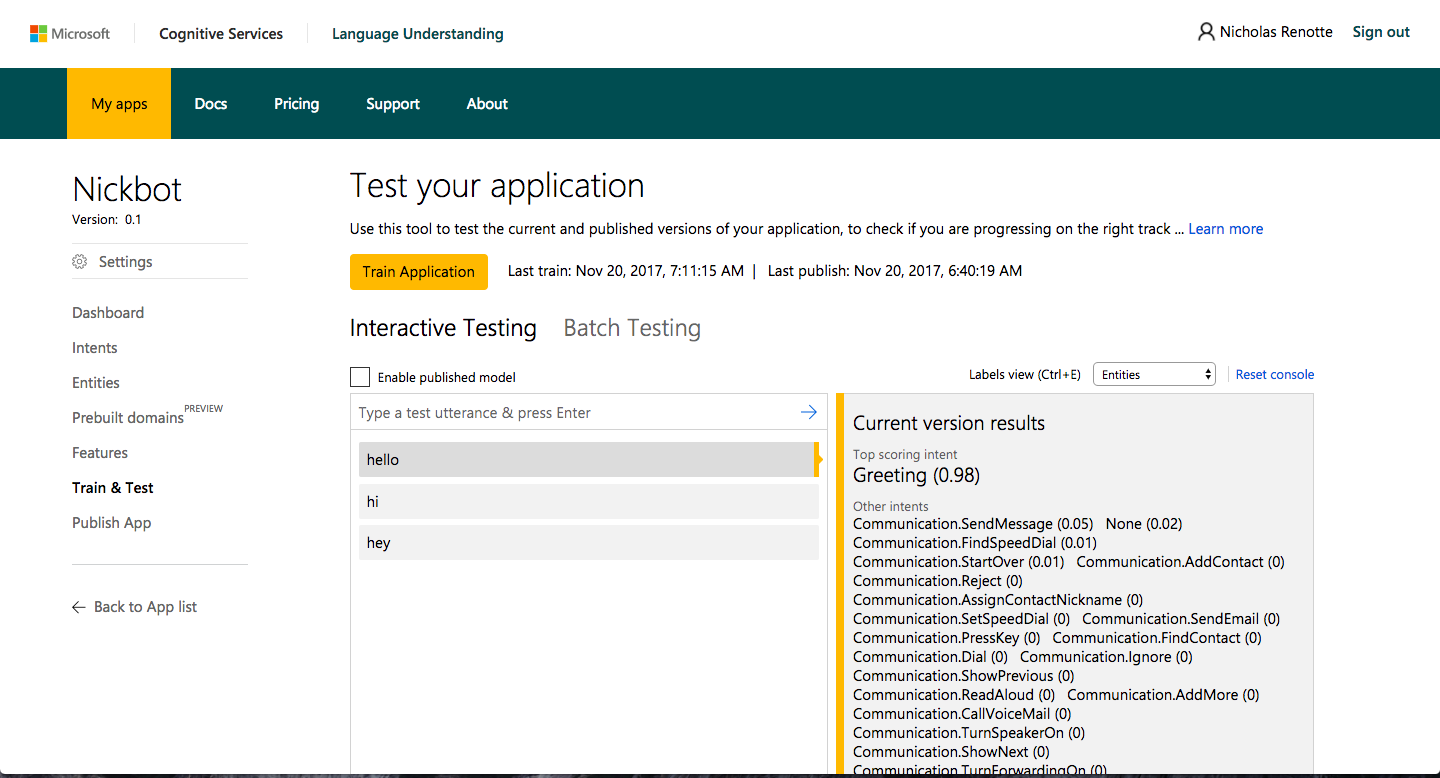Submit utterance with the blue arrow icon
Image resolution: width=1440 pixels, height=778 pixels.
coord(809,412)
